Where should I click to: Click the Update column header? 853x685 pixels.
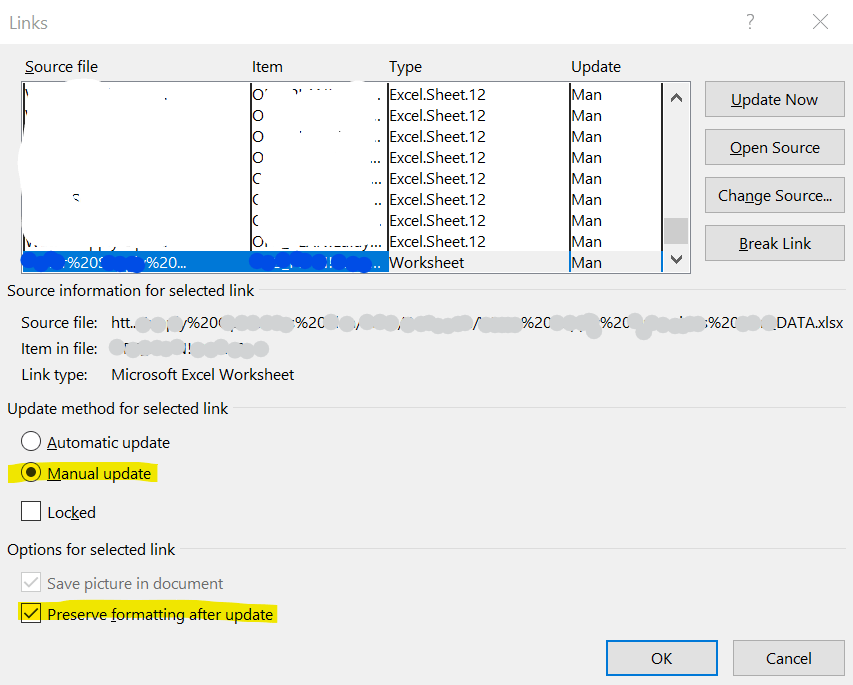point(596,66)
